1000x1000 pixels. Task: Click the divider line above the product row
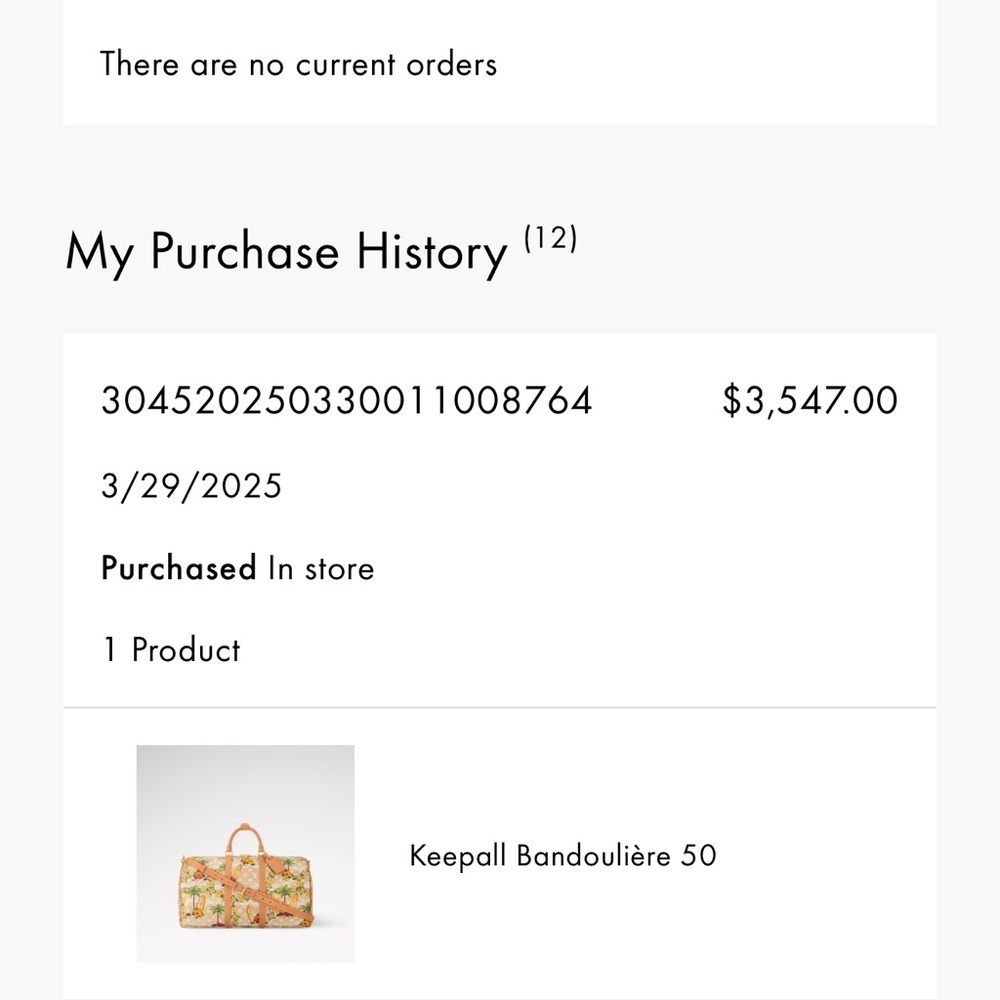[x=500, y=707]
